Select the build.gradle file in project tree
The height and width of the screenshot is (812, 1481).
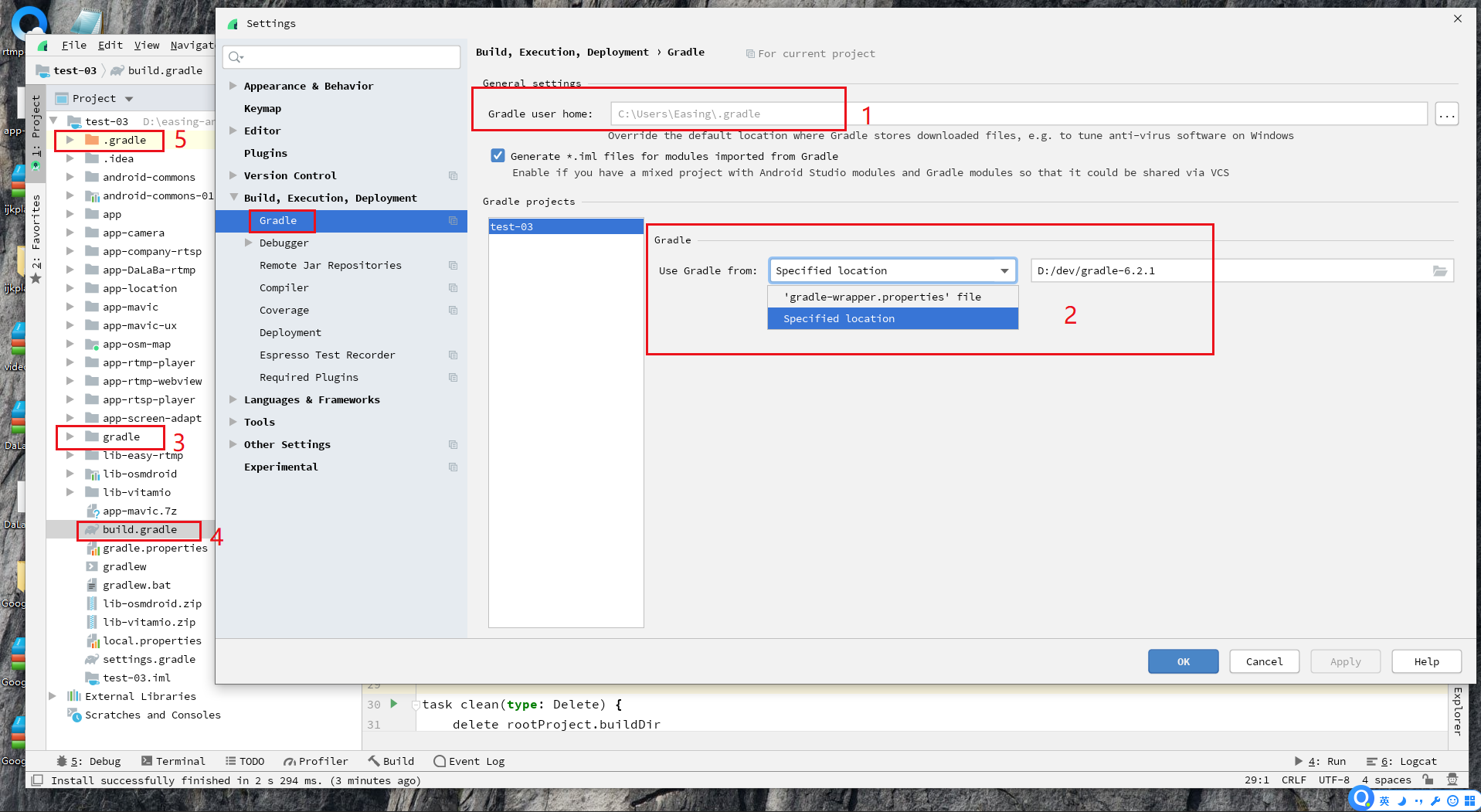click(140, 530)
